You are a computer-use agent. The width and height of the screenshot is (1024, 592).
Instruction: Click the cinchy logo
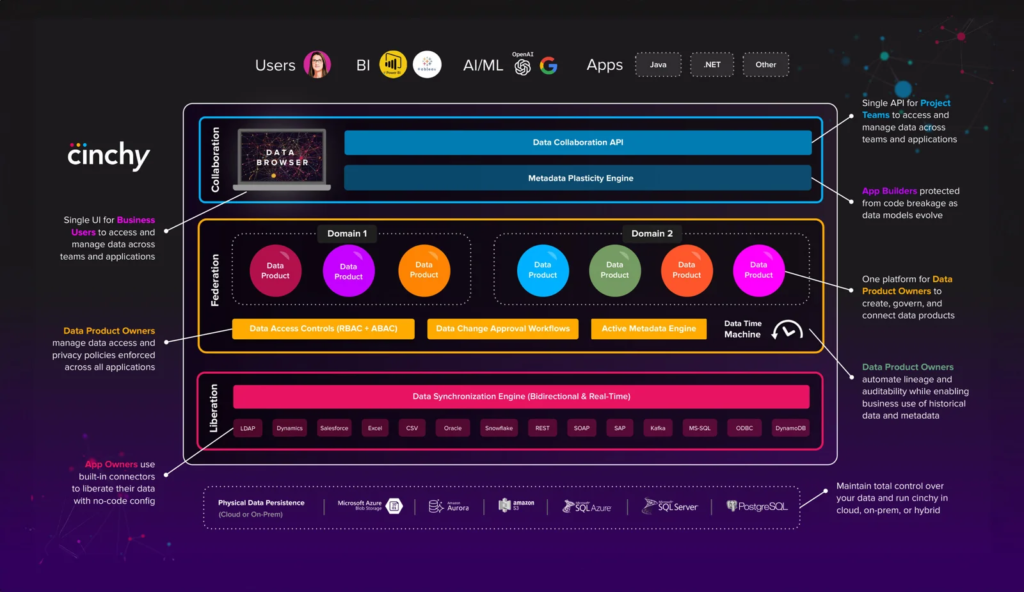point(108,156)
